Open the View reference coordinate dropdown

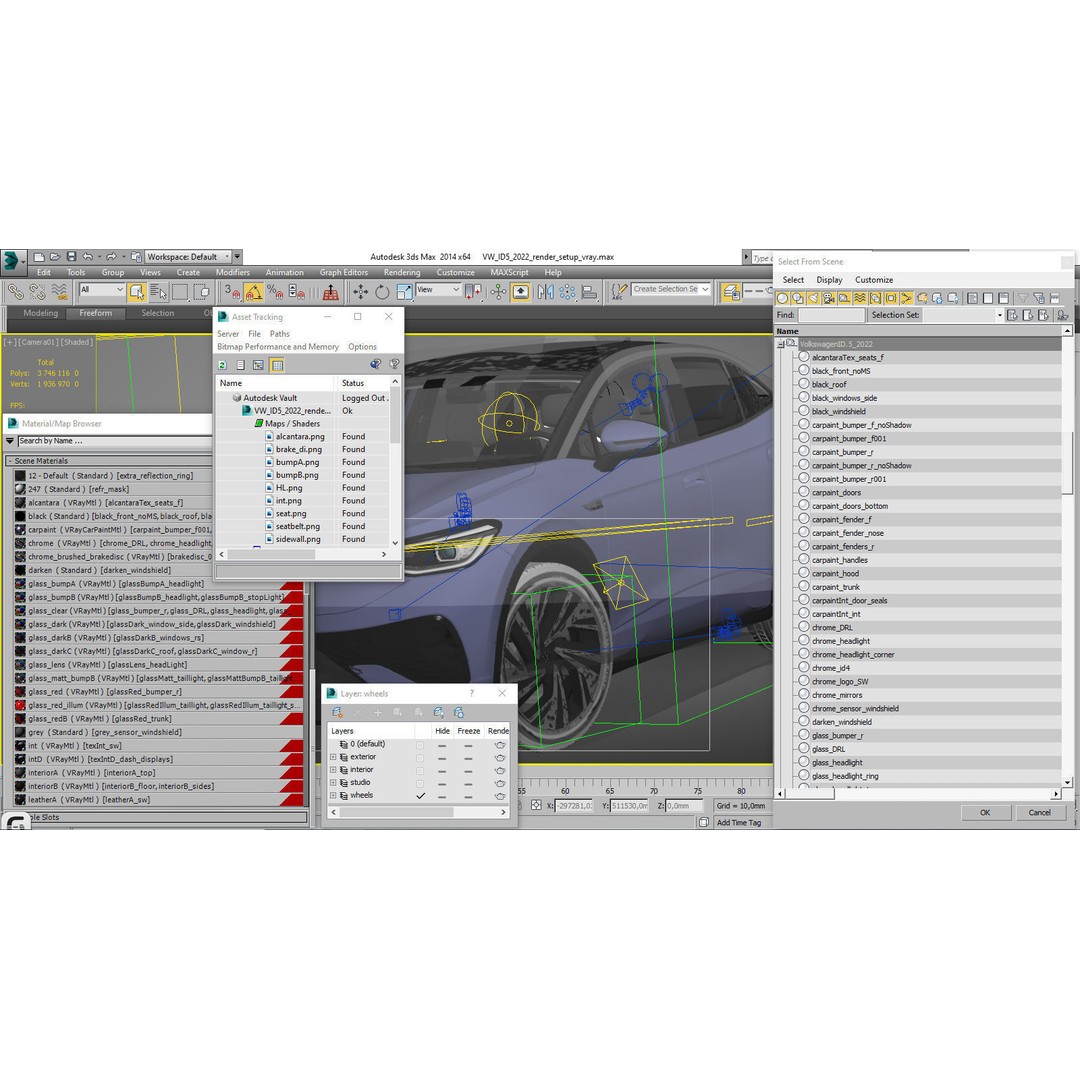tap(438, 290)
